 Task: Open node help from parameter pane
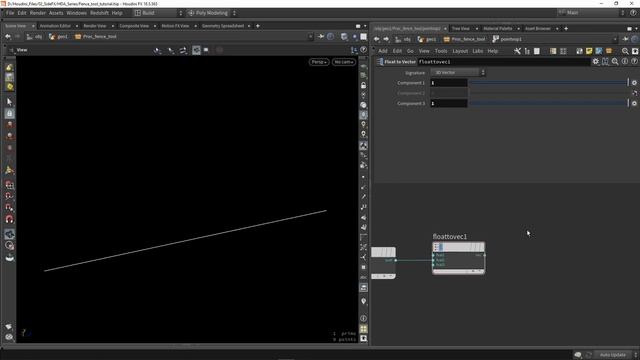pyautogui.click(x=634, y=62)
